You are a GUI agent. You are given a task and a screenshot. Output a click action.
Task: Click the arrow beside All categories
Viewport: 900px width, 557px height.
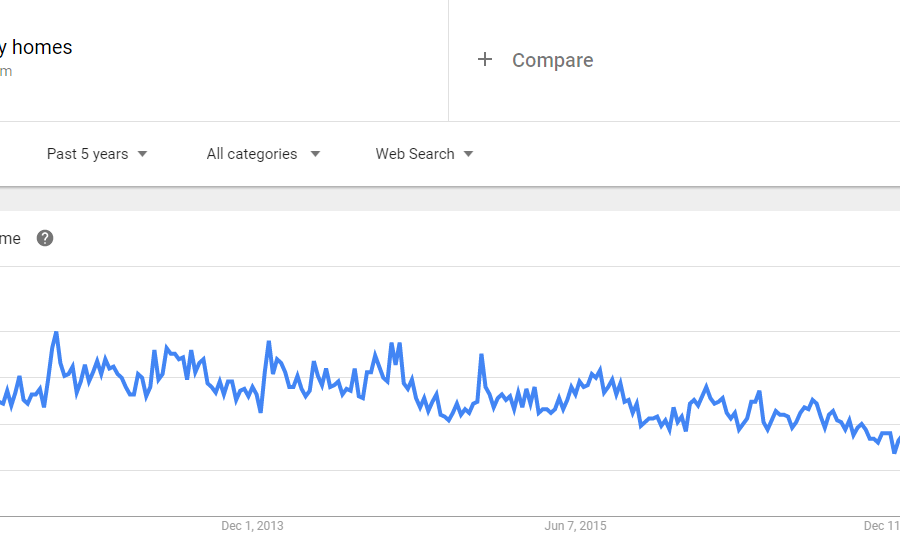(315, 154)
